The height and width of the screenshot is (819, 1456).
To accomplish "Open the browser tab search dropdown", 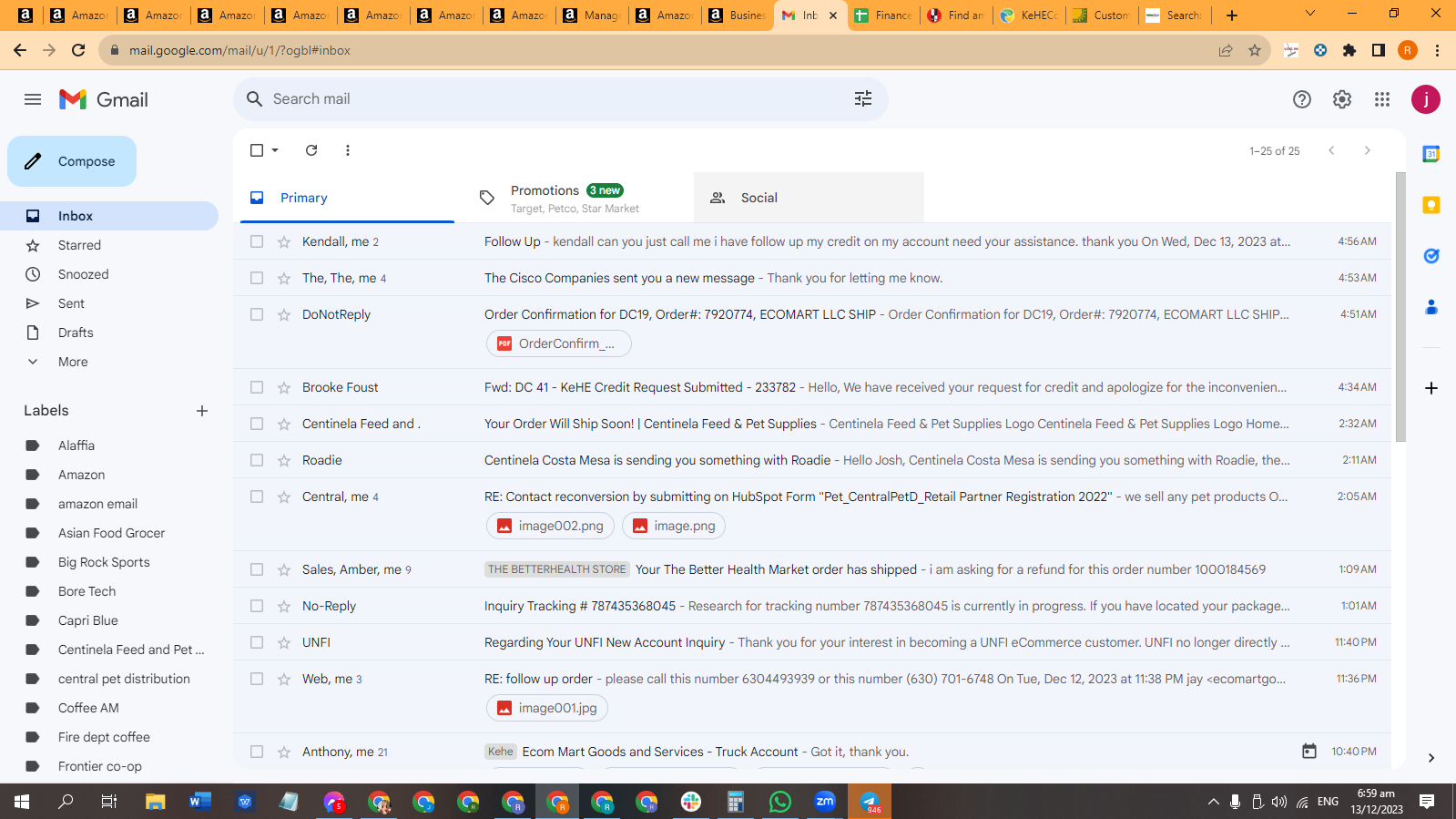I will coord(1310,15).
